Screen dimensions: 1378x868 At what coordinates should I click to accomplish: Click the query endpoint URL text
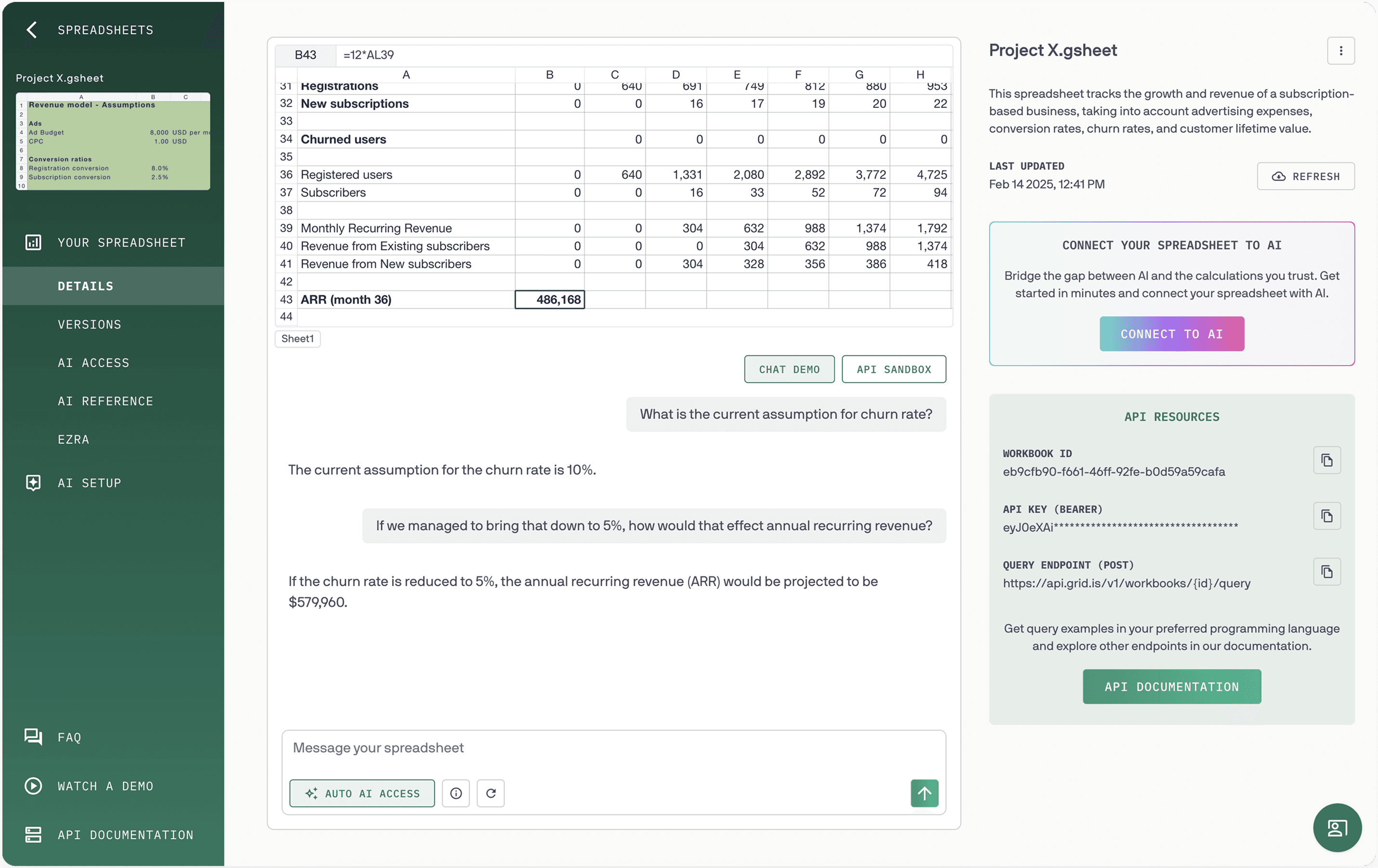1126,584
